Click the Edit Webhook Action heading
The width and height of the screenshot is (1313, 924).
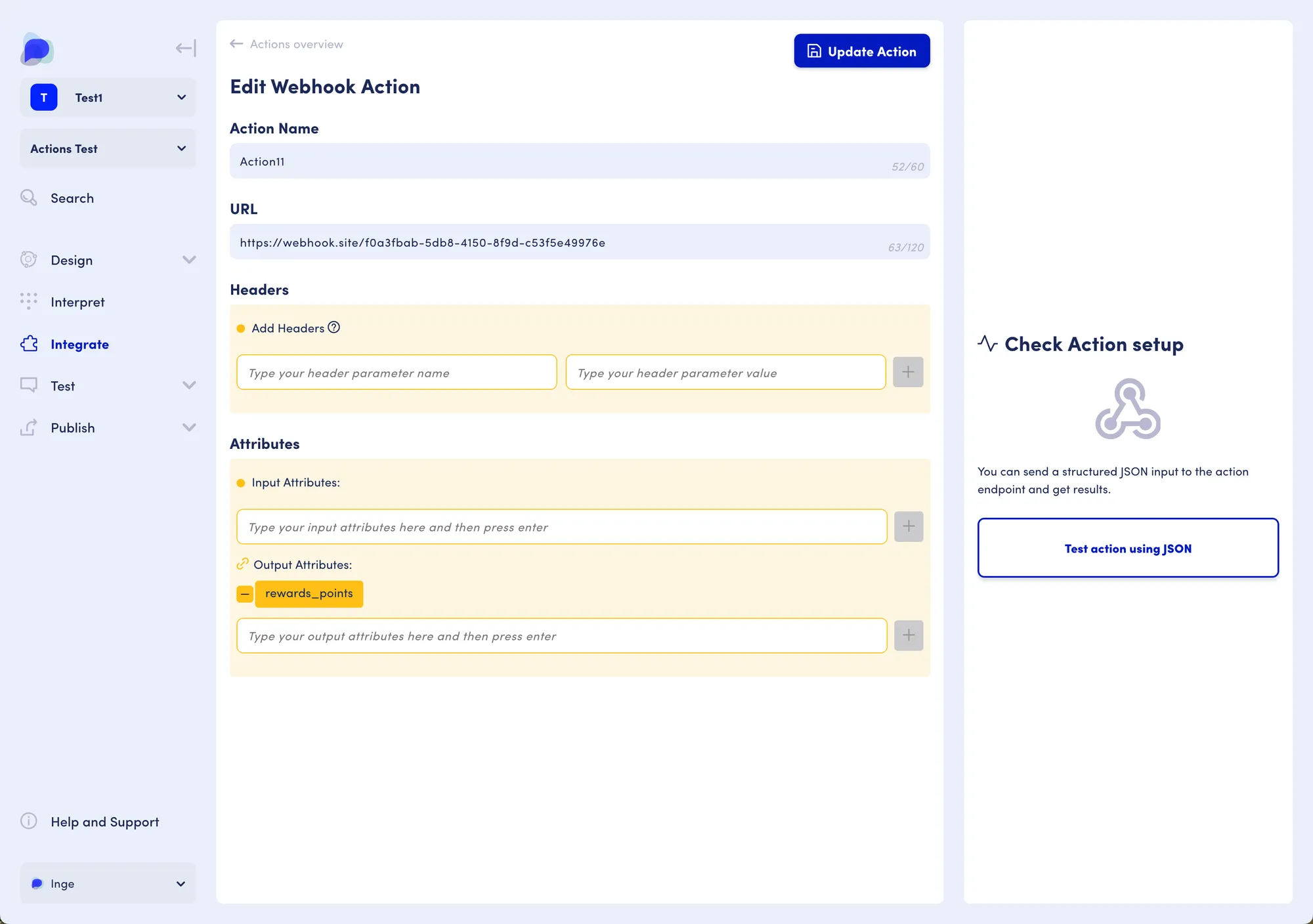[325, 87]
